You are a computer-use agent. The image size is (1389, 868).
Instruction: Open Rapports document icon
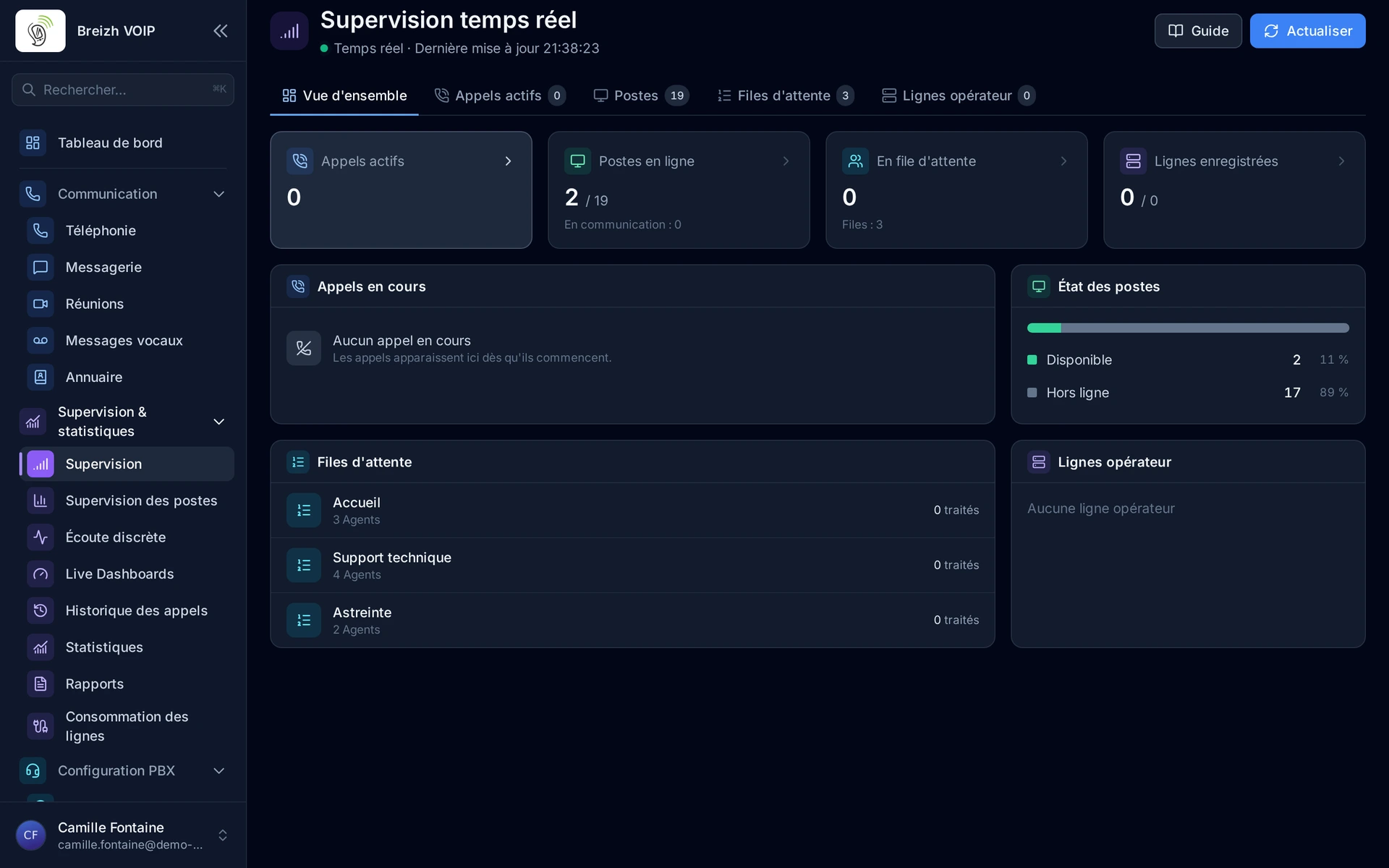coord(41,684)
